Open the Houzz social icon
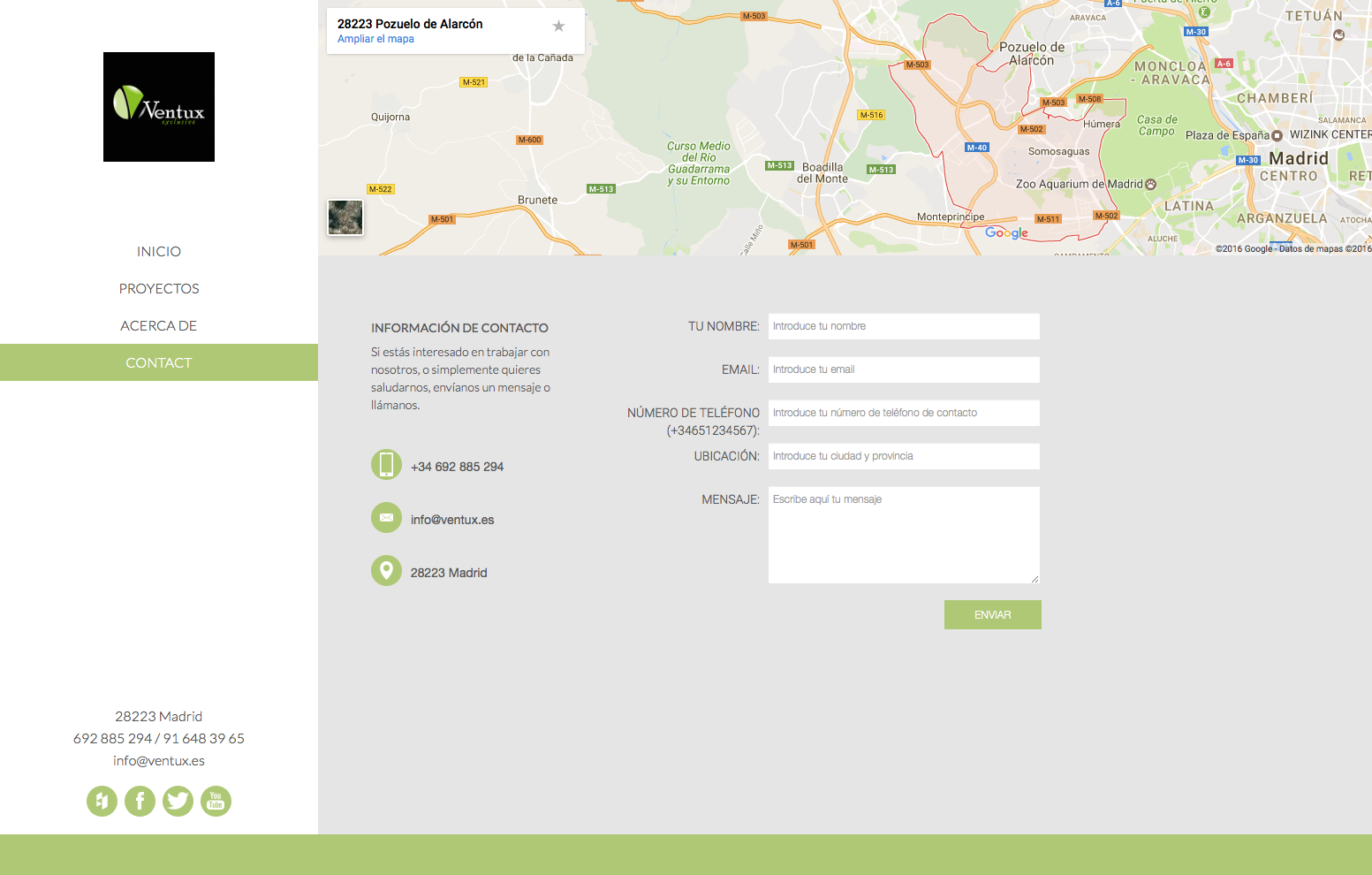Viewport: 1372px width, 875px height. click(x=102, y=801)
